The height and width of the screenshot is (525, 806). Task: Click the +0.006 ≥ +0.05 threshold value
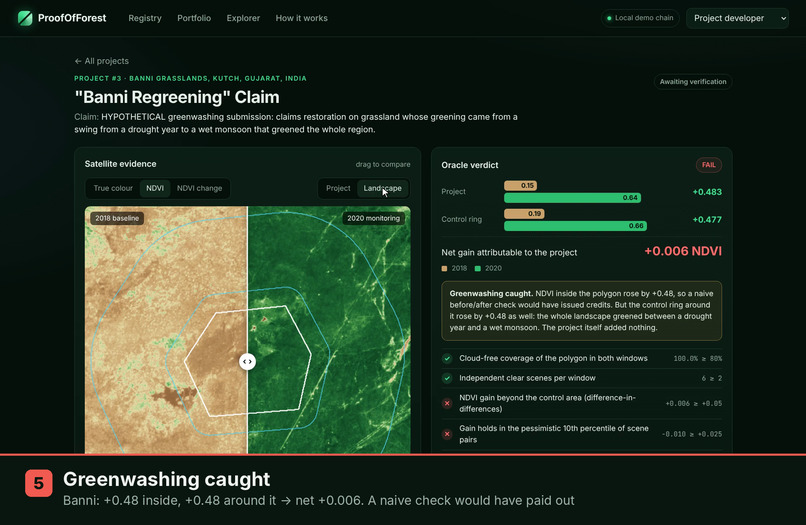693,404
